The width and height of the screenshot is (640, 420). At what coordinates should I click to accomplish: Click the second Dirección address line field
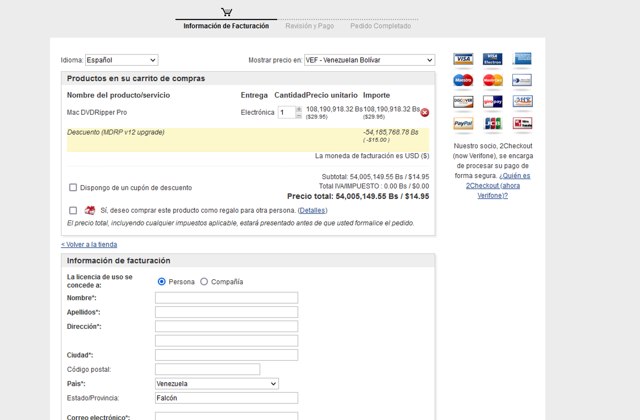tap(227, 341)
